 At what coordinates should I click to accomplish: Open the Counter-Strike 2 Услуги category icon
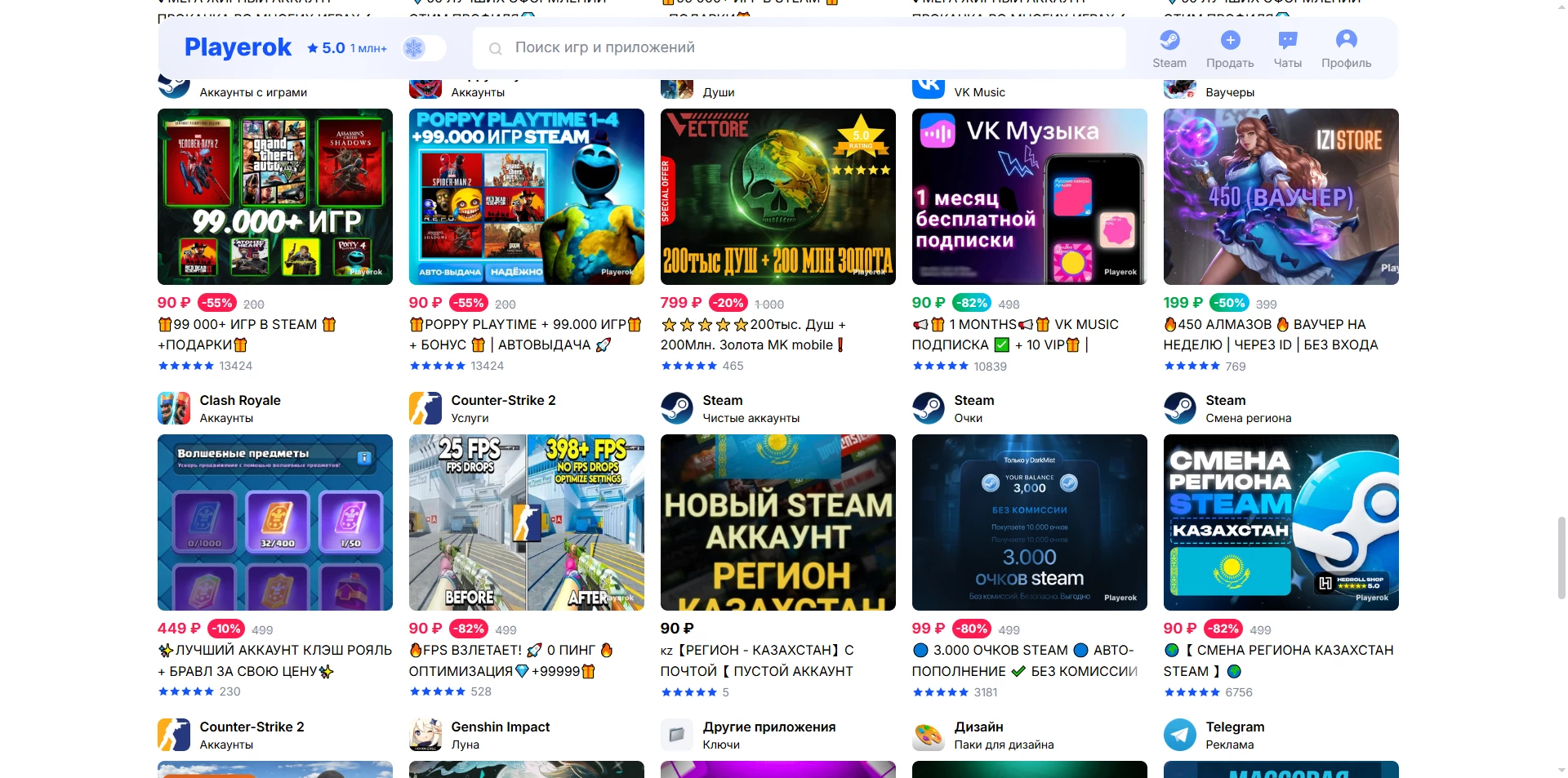tap(425, 408)
